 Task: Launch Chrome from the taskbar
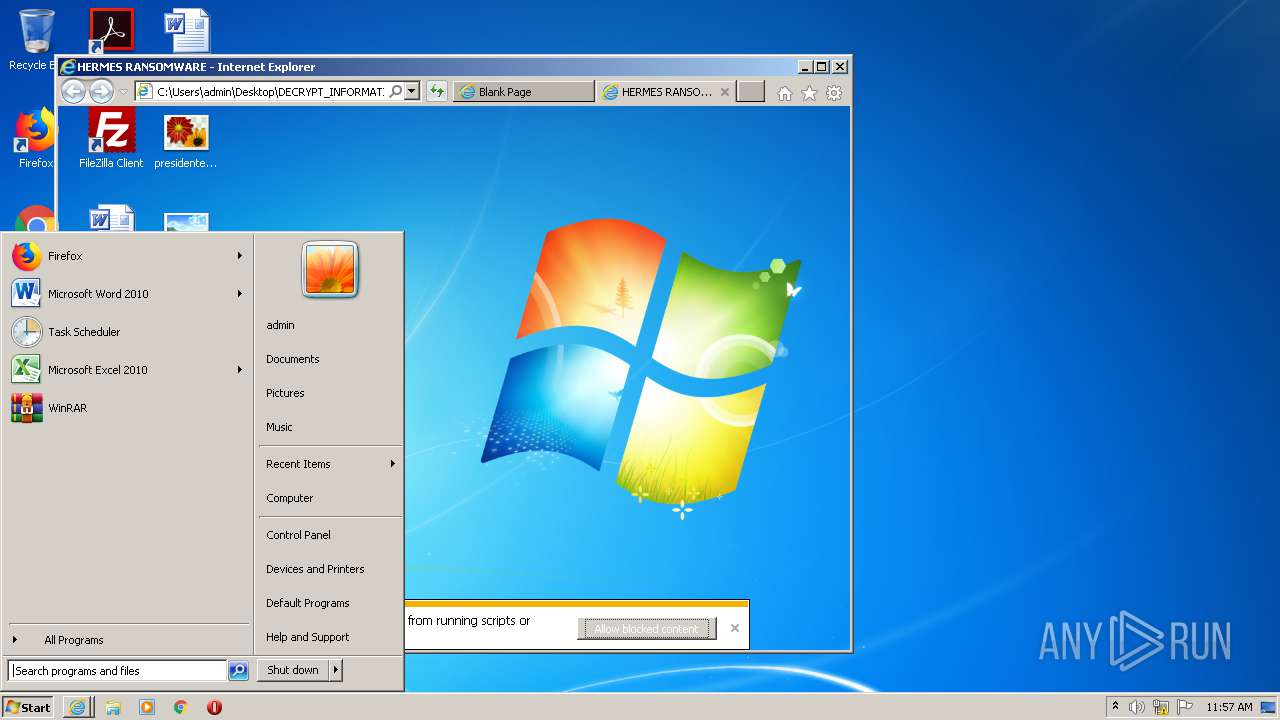click(x=181, y=707)
